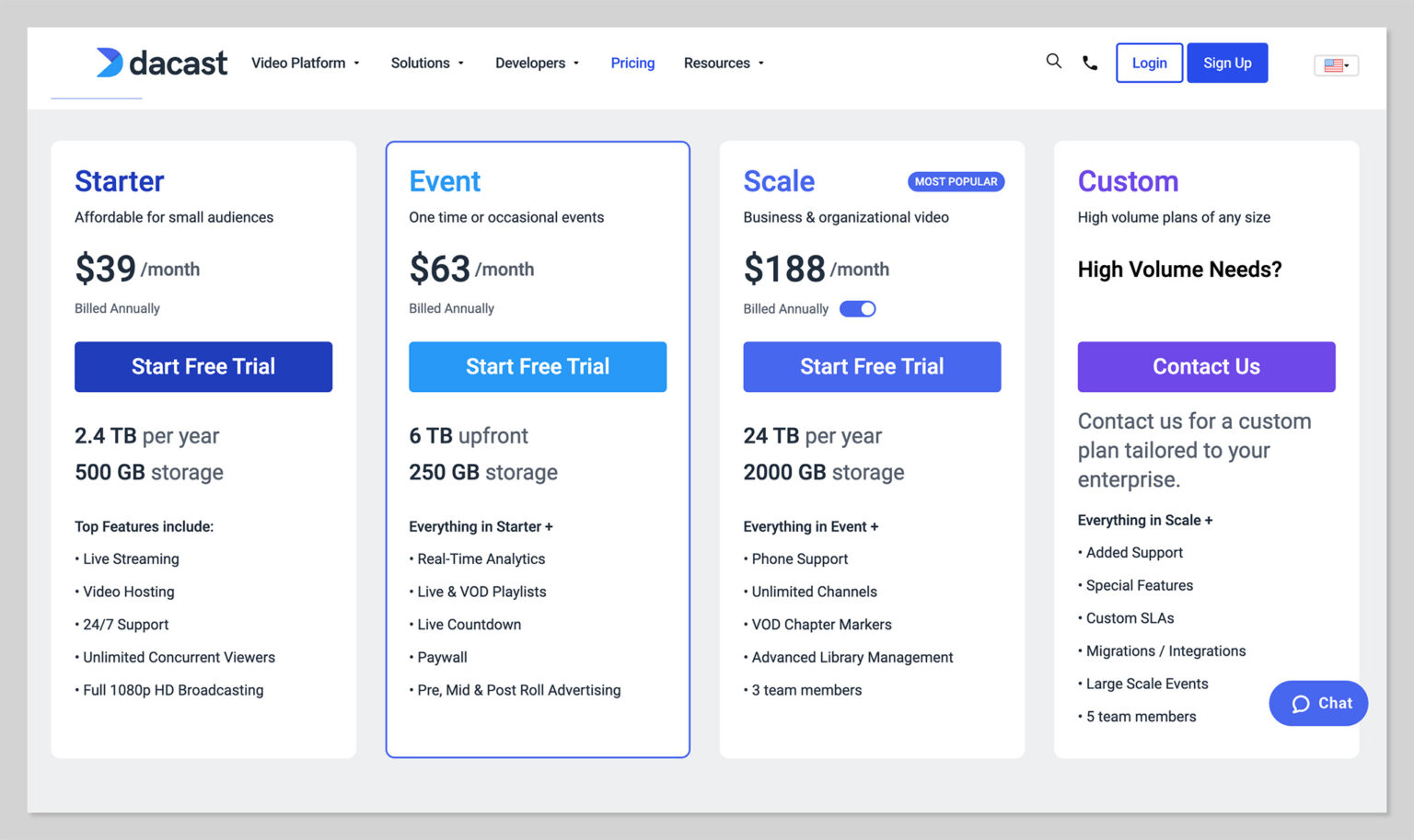The width and height of the screenshot is (1414, 840).
Task: Open the search icon
Action: tap(1053, 61)
